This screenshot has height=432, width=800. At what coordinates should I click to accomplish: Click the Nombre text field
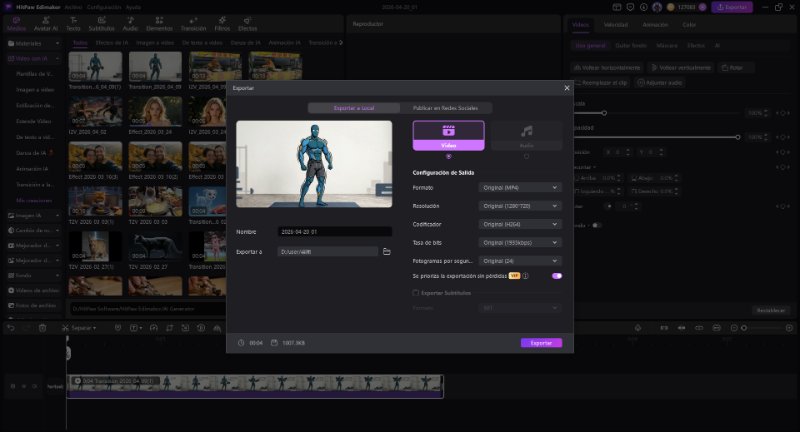pos(334,232)
